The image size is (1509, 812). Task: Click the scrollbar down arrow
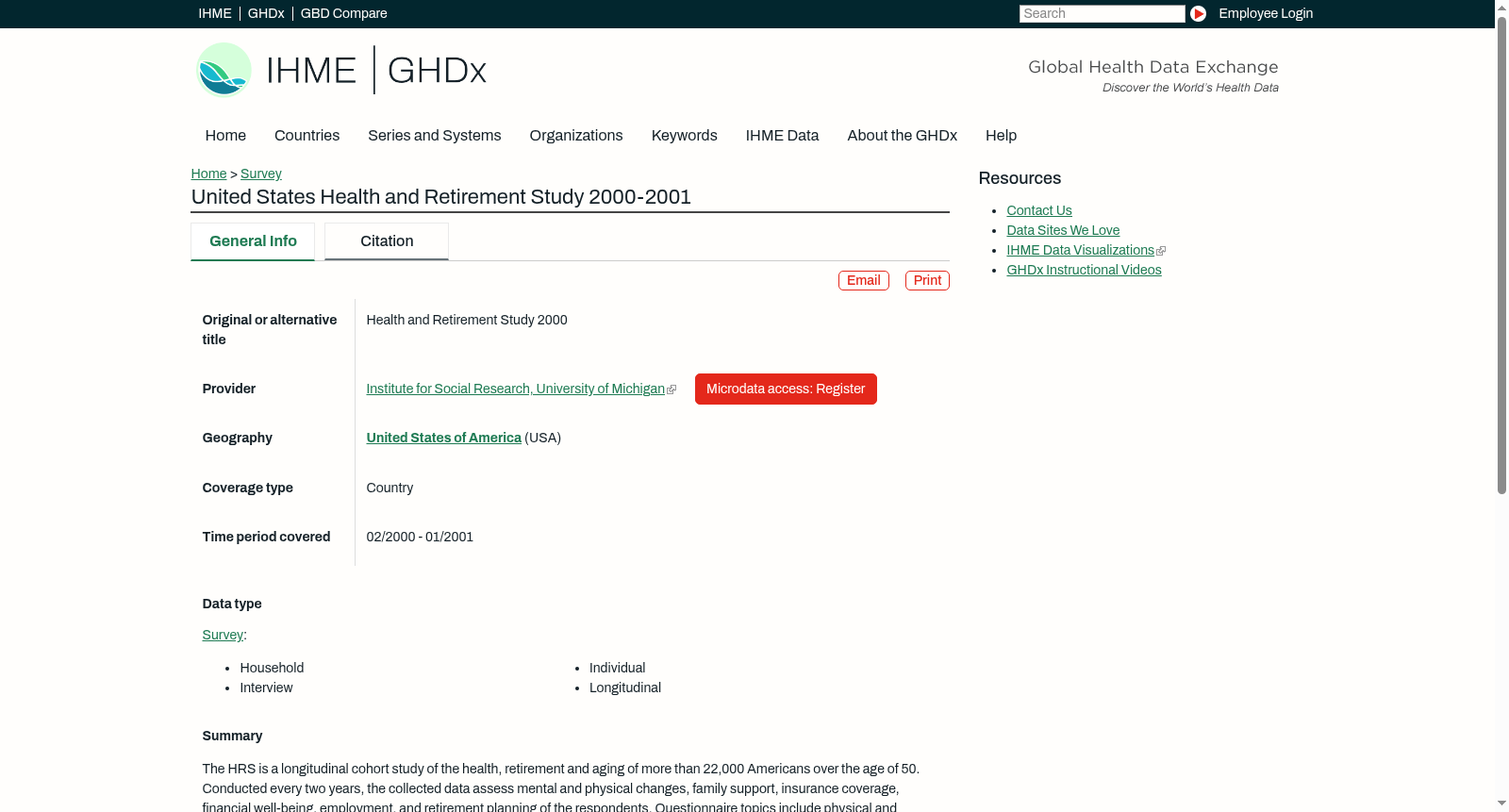click(1501, 804)
